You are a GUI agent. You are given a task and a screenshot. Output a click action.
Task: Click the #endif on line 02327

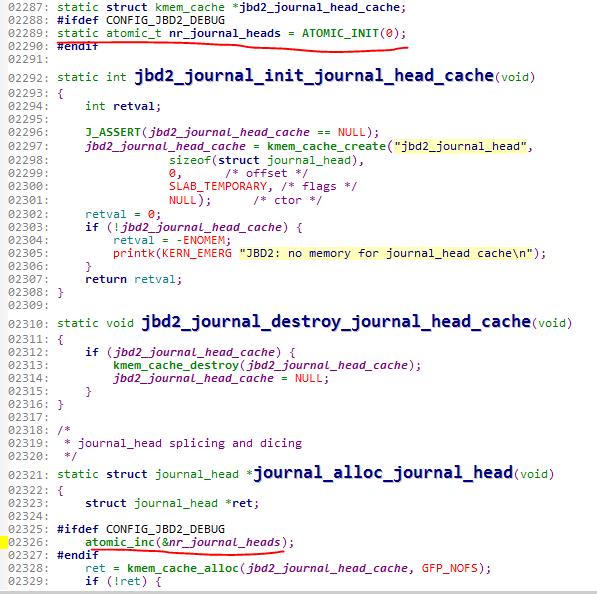point(78,555)
